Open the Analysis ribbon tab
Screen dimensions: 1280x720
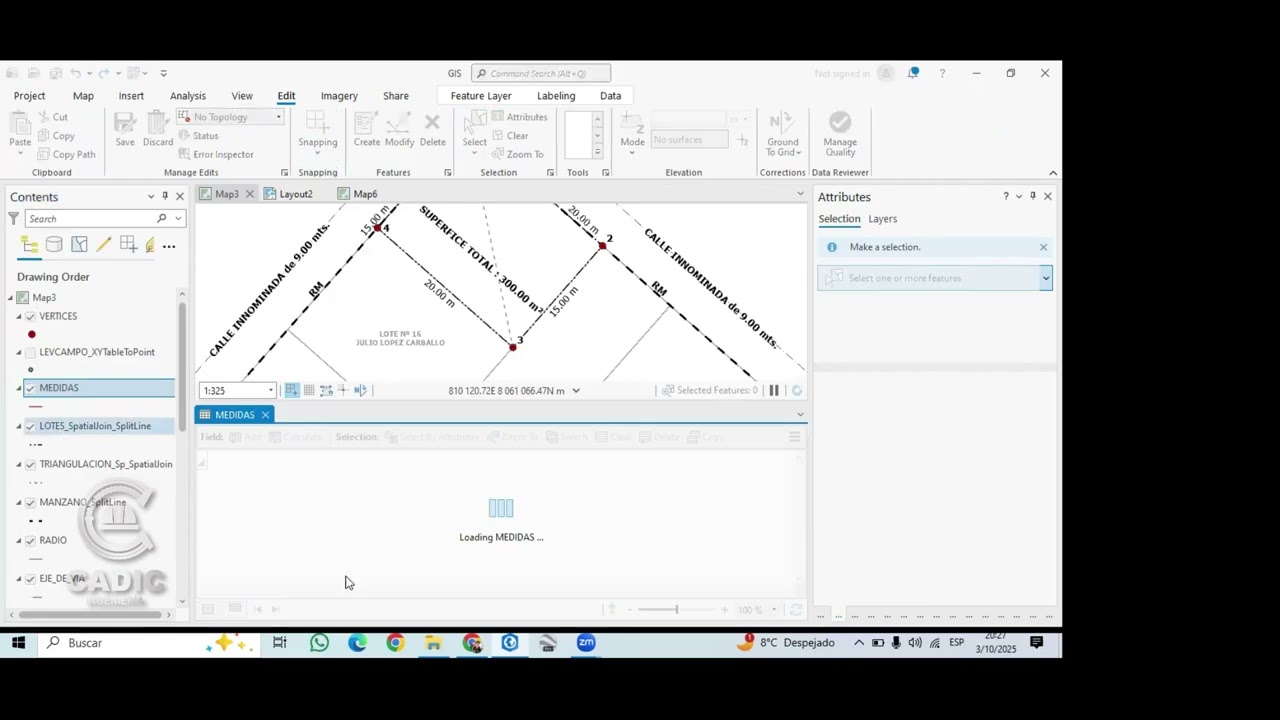tap(188, 96)
